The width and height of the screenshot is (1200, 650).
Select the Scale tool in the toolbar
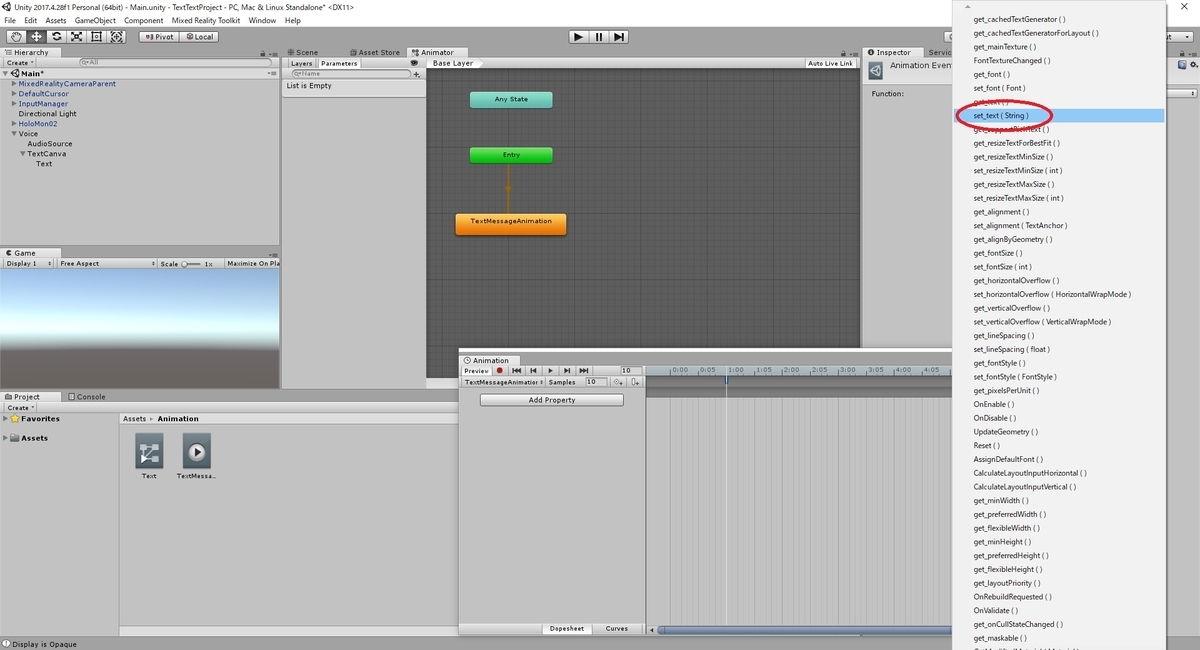click(x=76, y=36)
